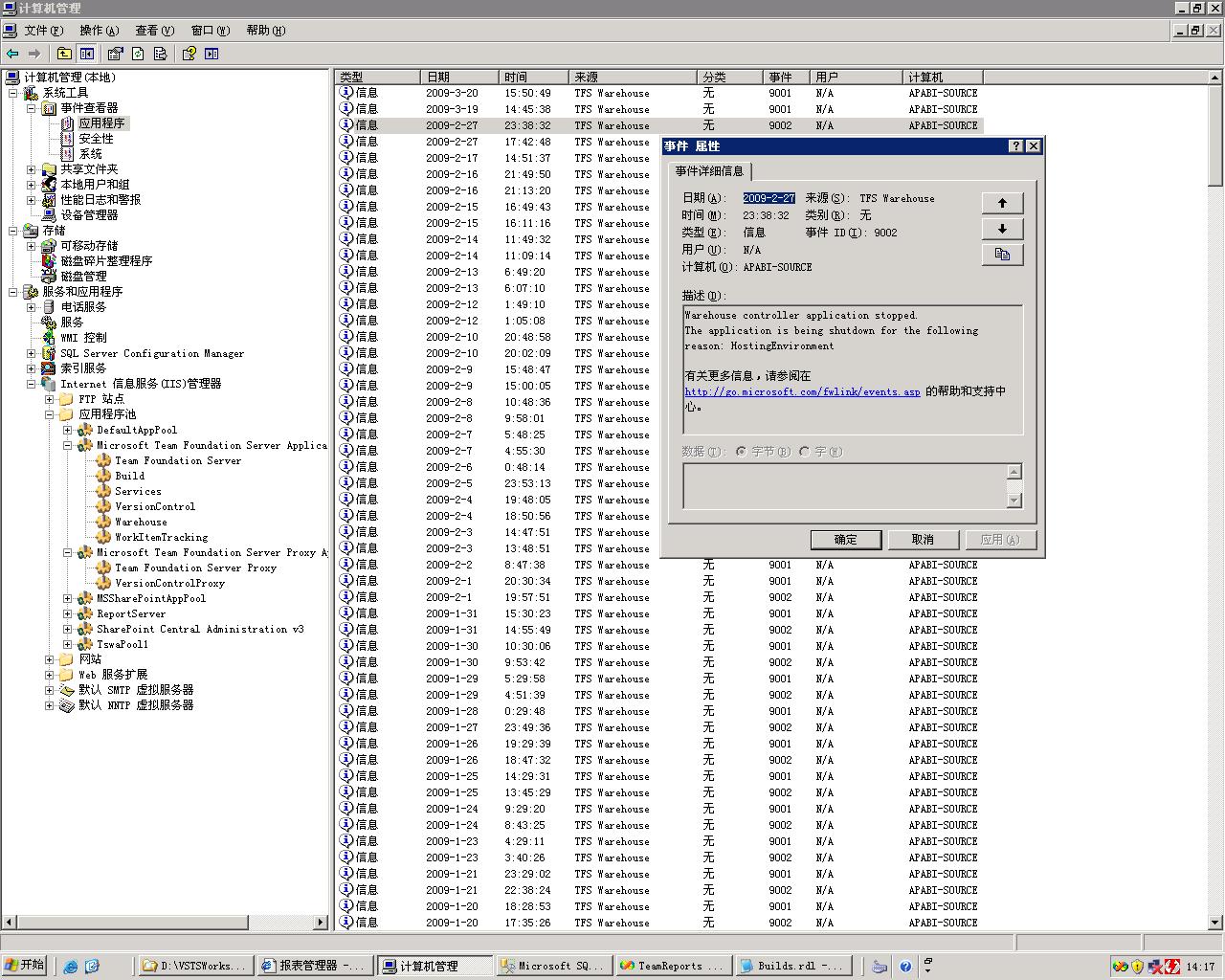The height and width of the screenshot is (980, 1225).
Task: Collapse the 存储 tree node
Action: point(13,231)
